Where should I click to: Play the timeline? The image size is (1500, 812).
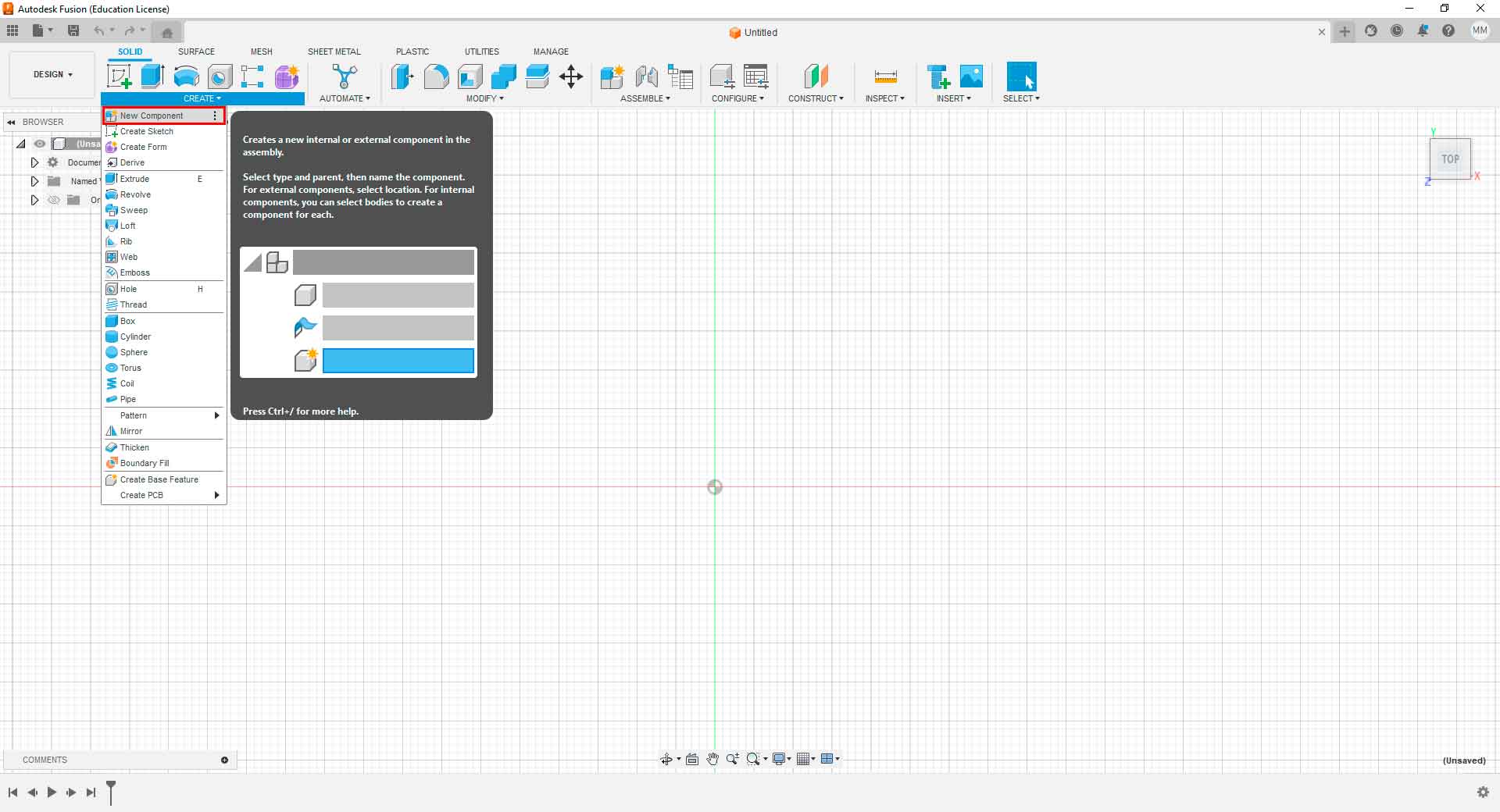[x=52, y=792]
